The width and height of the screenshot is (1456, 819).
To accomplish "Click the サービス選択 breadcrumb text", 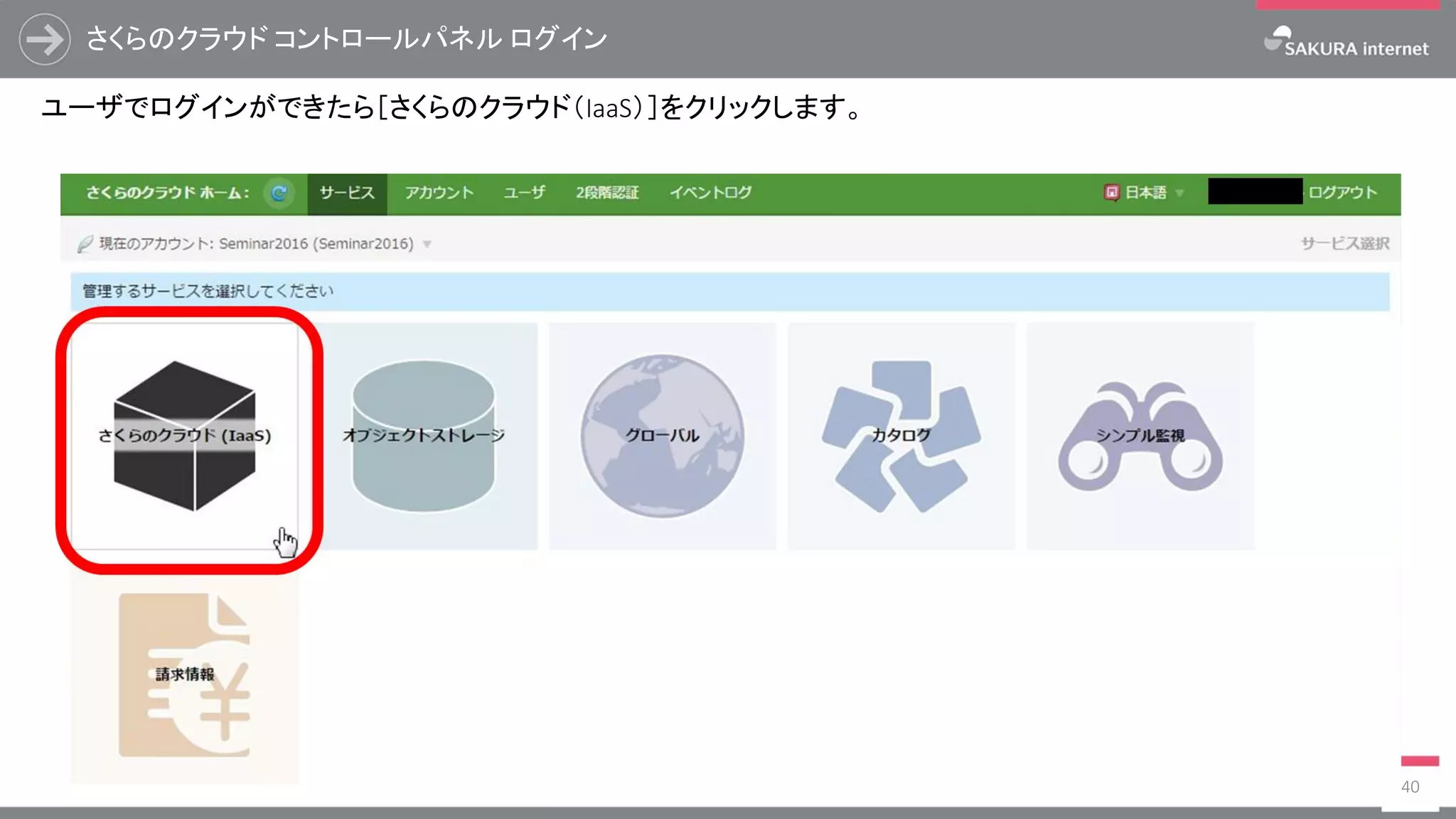I will 1345,243.
